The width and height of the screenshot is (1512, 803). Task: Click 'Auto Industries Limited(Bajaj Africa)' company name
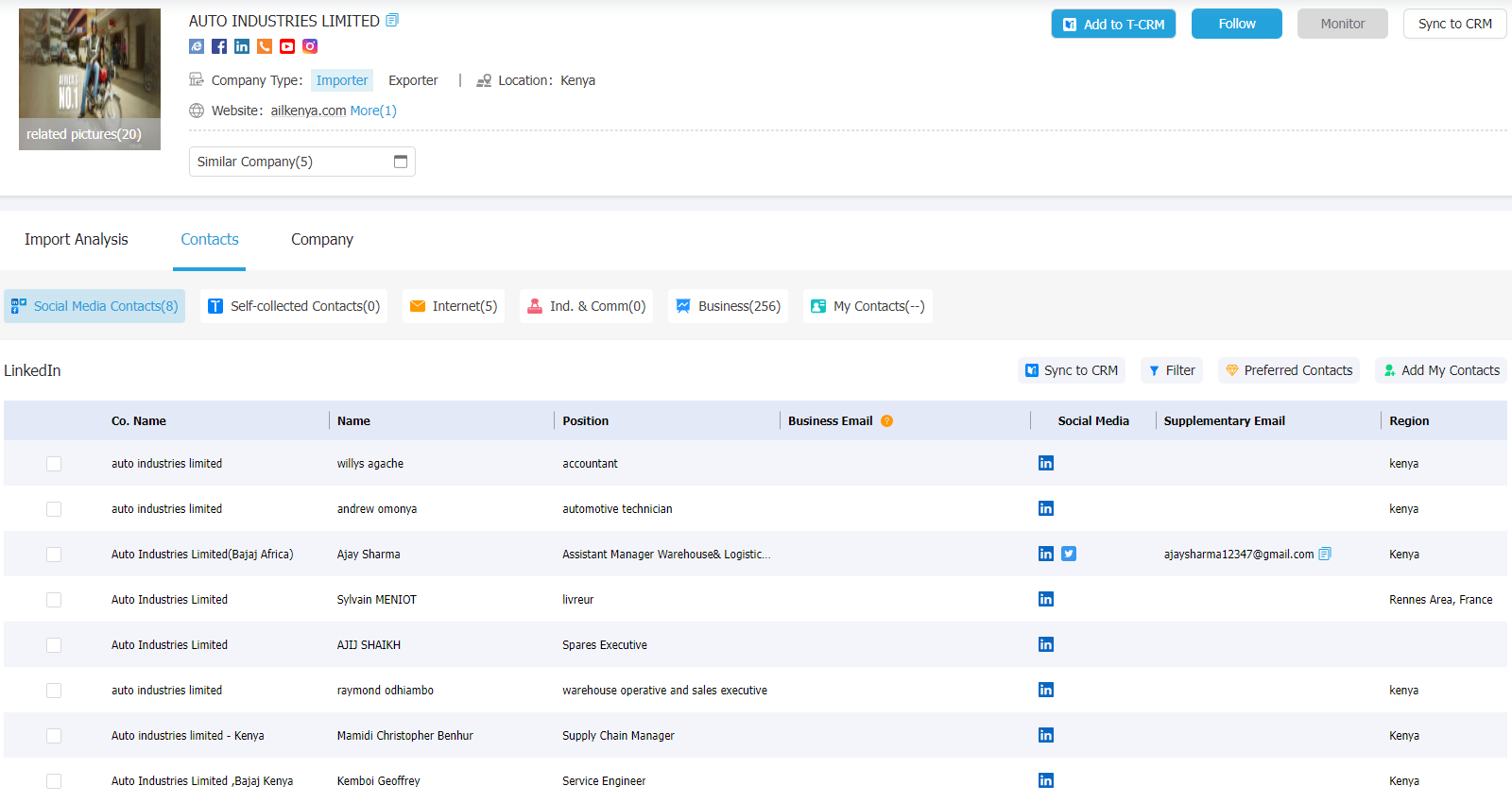click(202, 555)
